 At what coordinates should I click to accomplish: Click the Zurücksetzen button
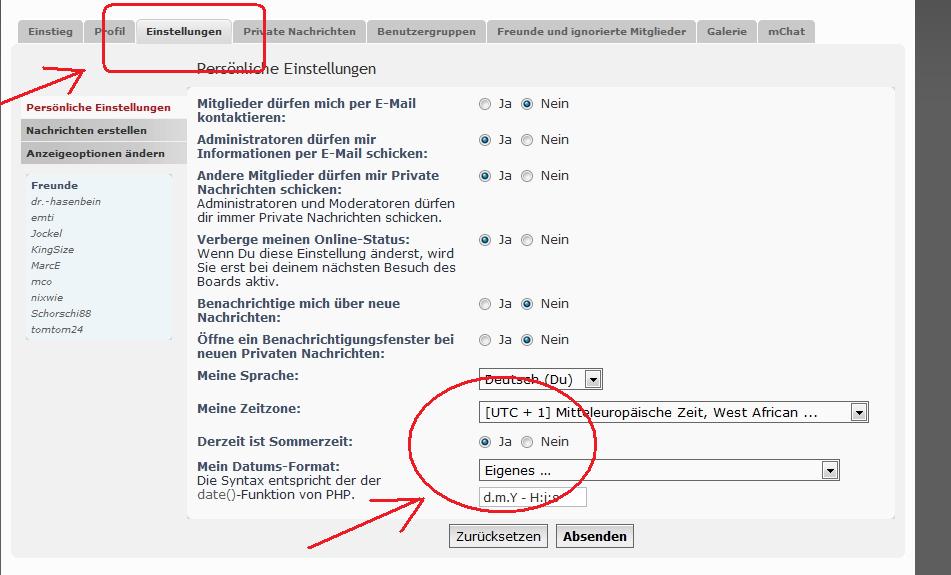498,537
